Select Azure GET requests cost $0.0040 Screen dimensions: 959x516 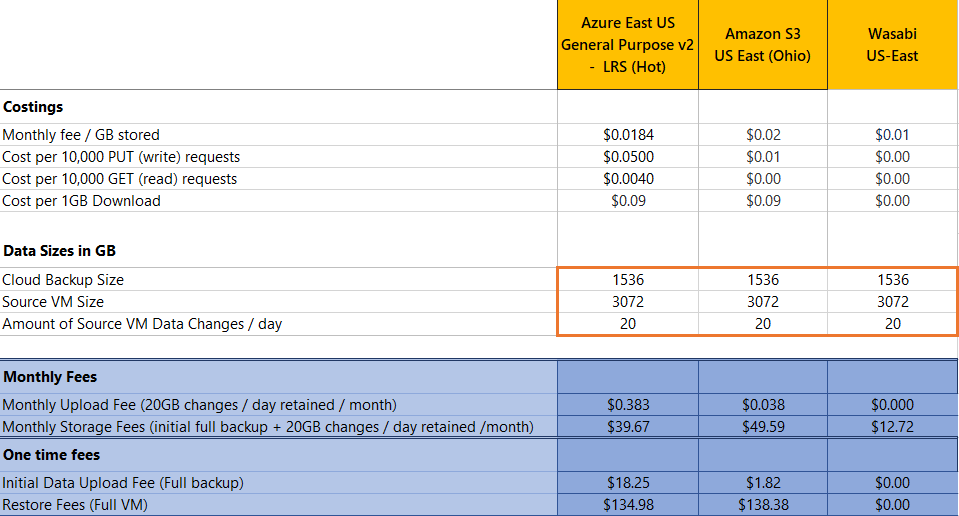pyautogui.click(x=628, y=179)
